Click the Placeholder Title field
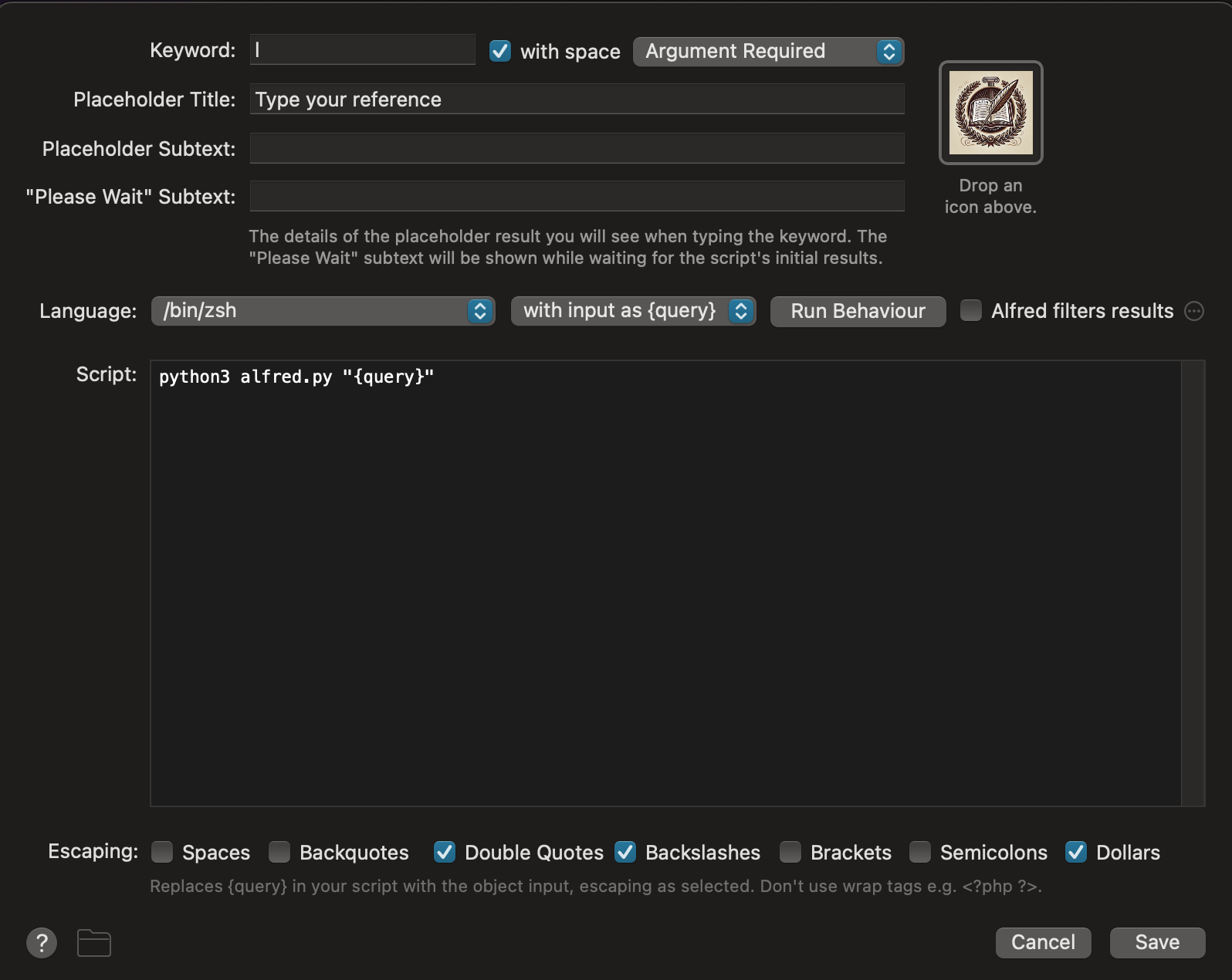 (x=577, y=100)
